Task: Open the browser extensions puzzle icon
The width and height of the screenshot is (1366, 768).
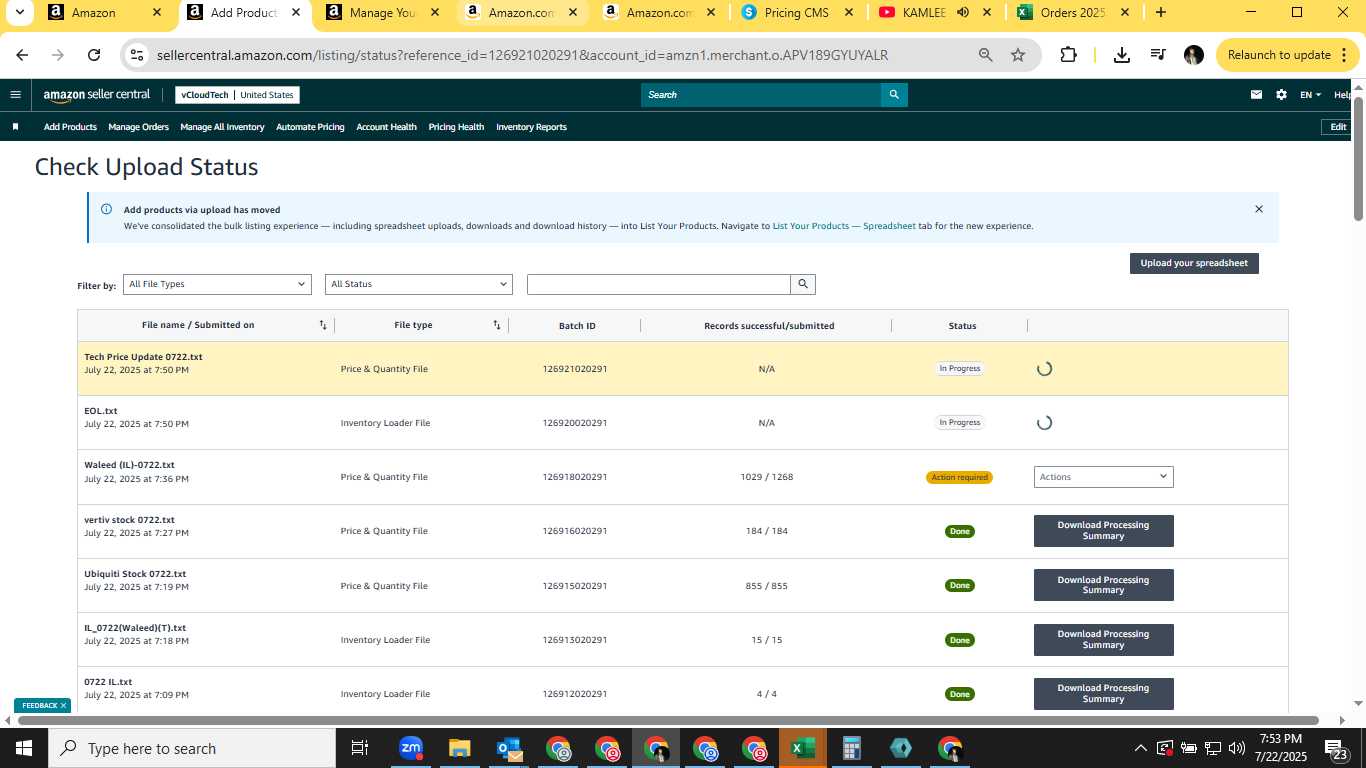Action: (1068, 55)
